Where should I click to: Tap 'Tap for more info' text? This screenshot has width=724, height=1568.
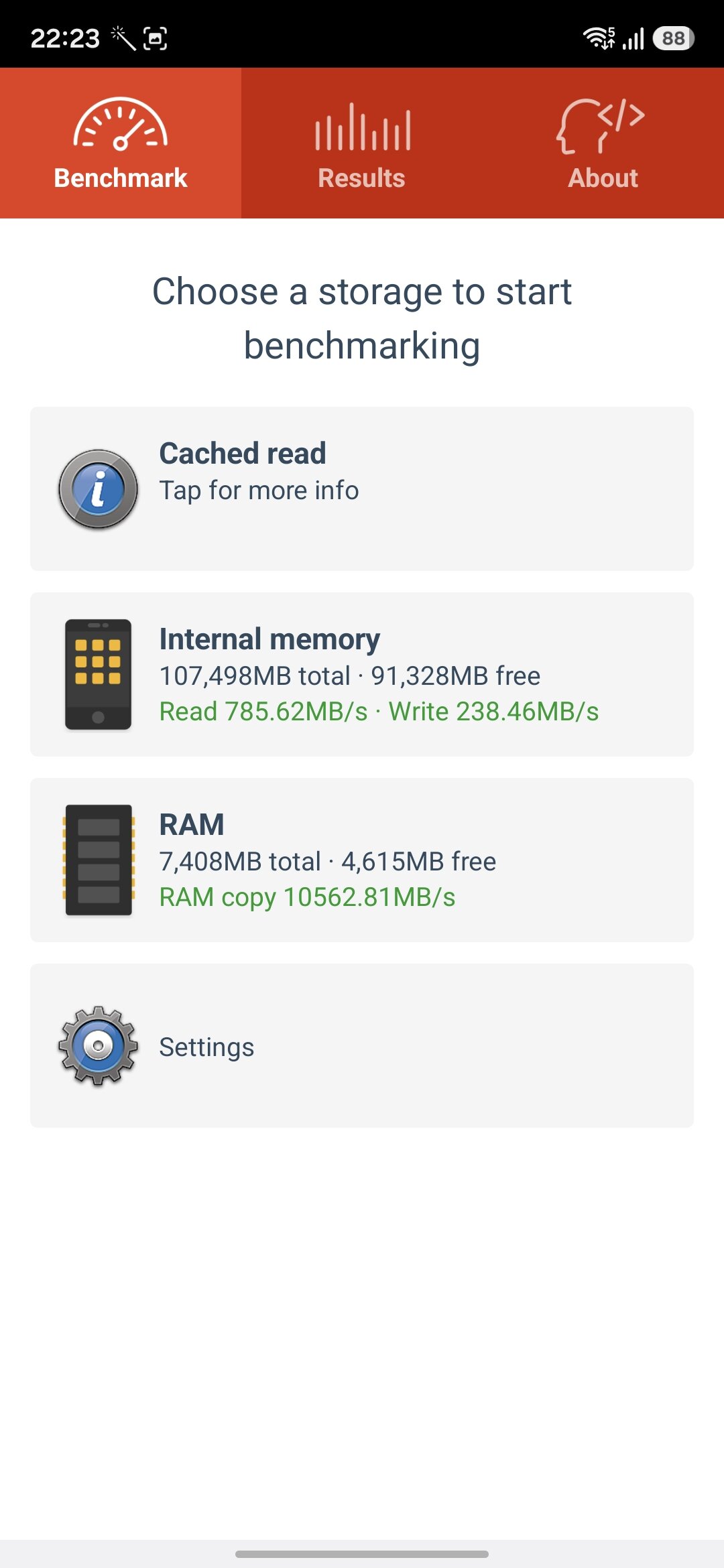(x=259, y=491)
